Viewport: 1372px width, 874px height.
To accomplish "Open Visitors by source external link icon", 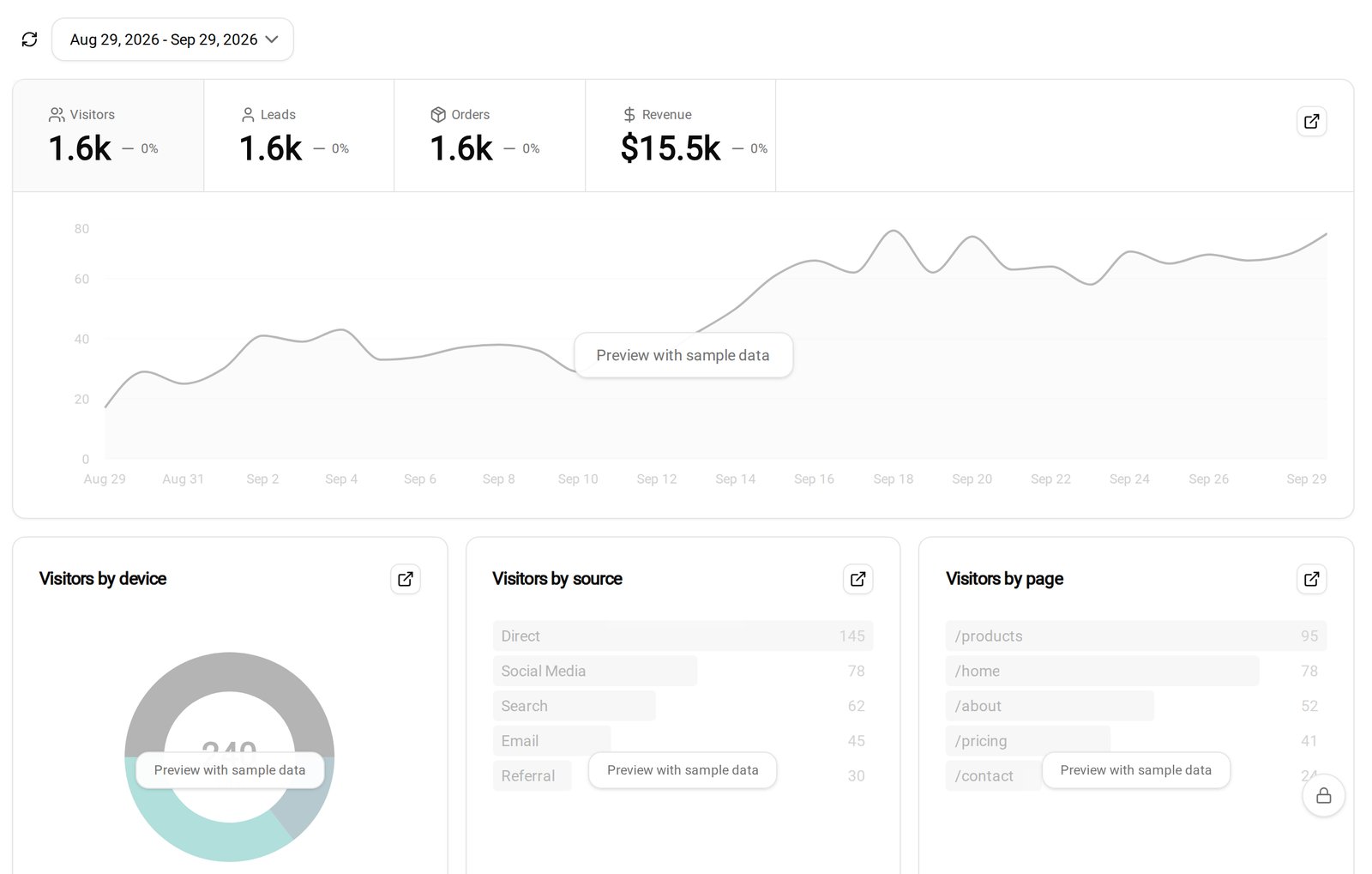I will point(858,579).
